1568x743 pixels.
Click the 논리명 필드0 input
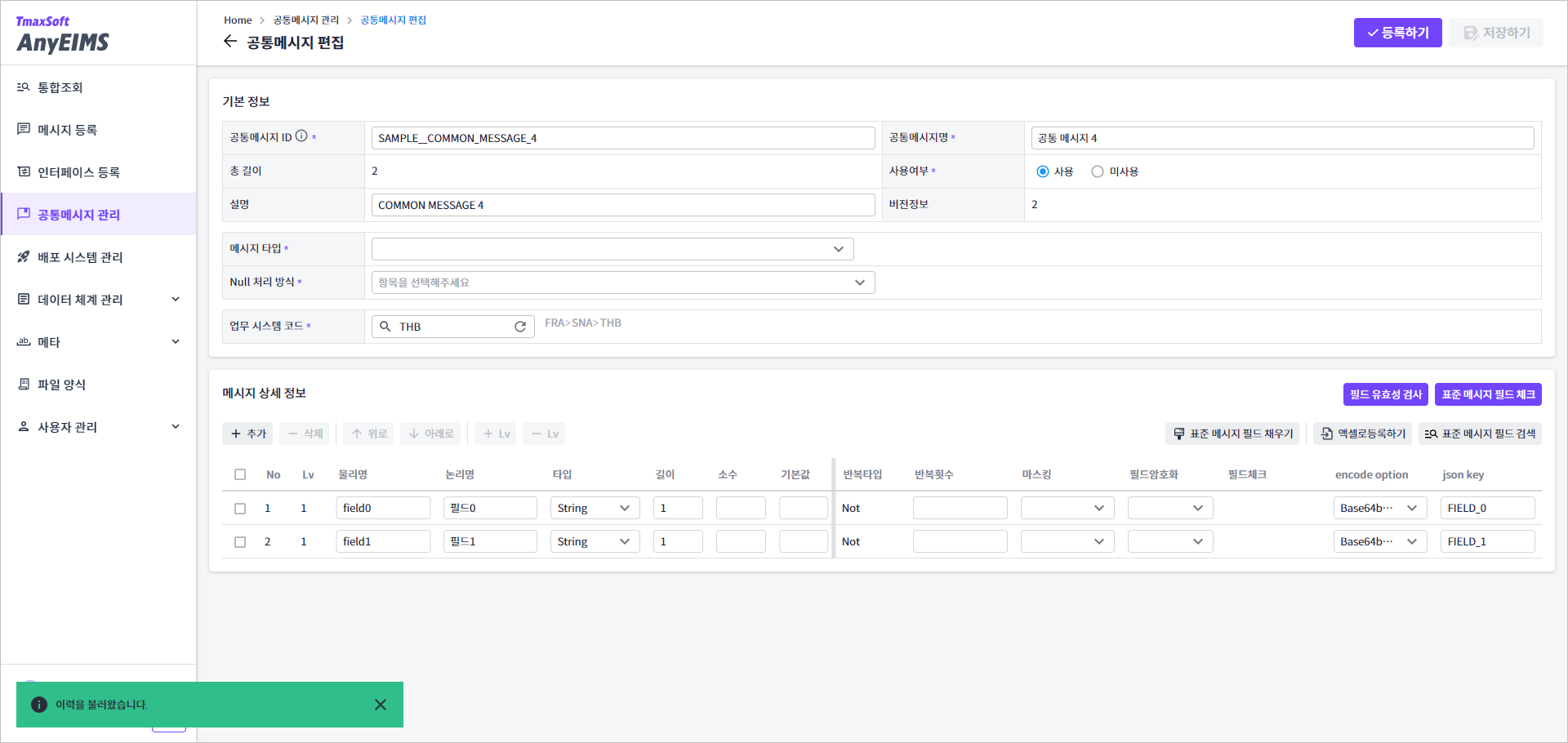pyautogui.click(x=490, y=508)
